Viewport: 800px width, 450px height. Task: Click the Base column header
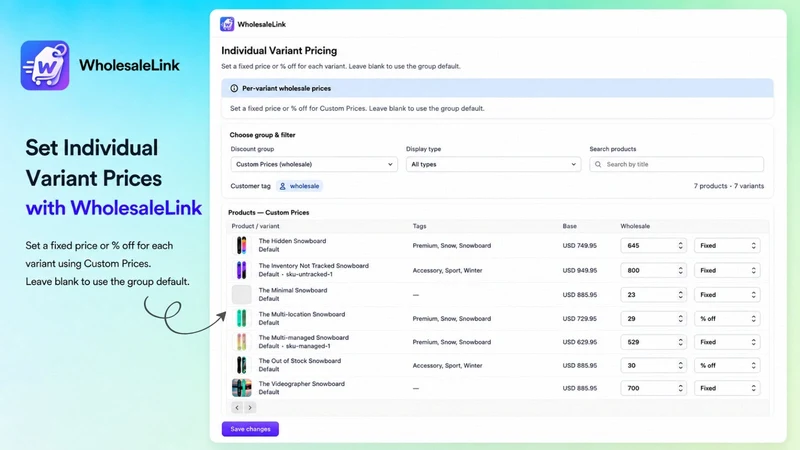(x=569, y=226)
